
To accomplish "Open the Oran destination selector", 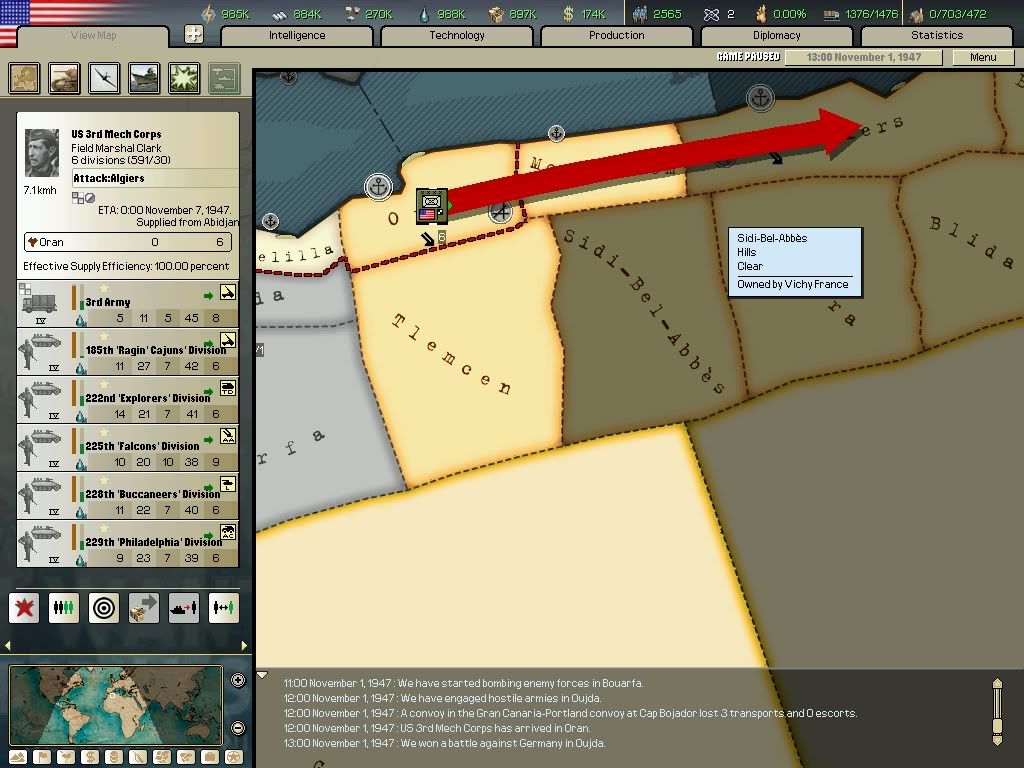I will pos(127,242).
